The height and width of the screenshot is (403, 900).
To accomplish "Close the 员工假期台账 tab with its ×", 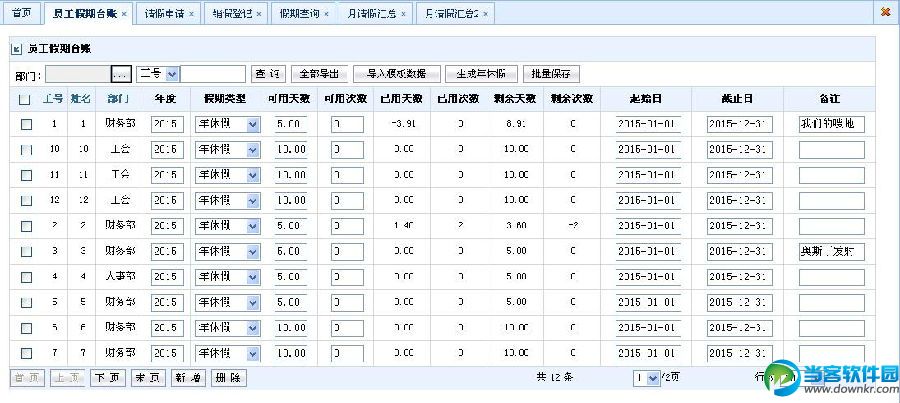I will (x=125, y=13).
